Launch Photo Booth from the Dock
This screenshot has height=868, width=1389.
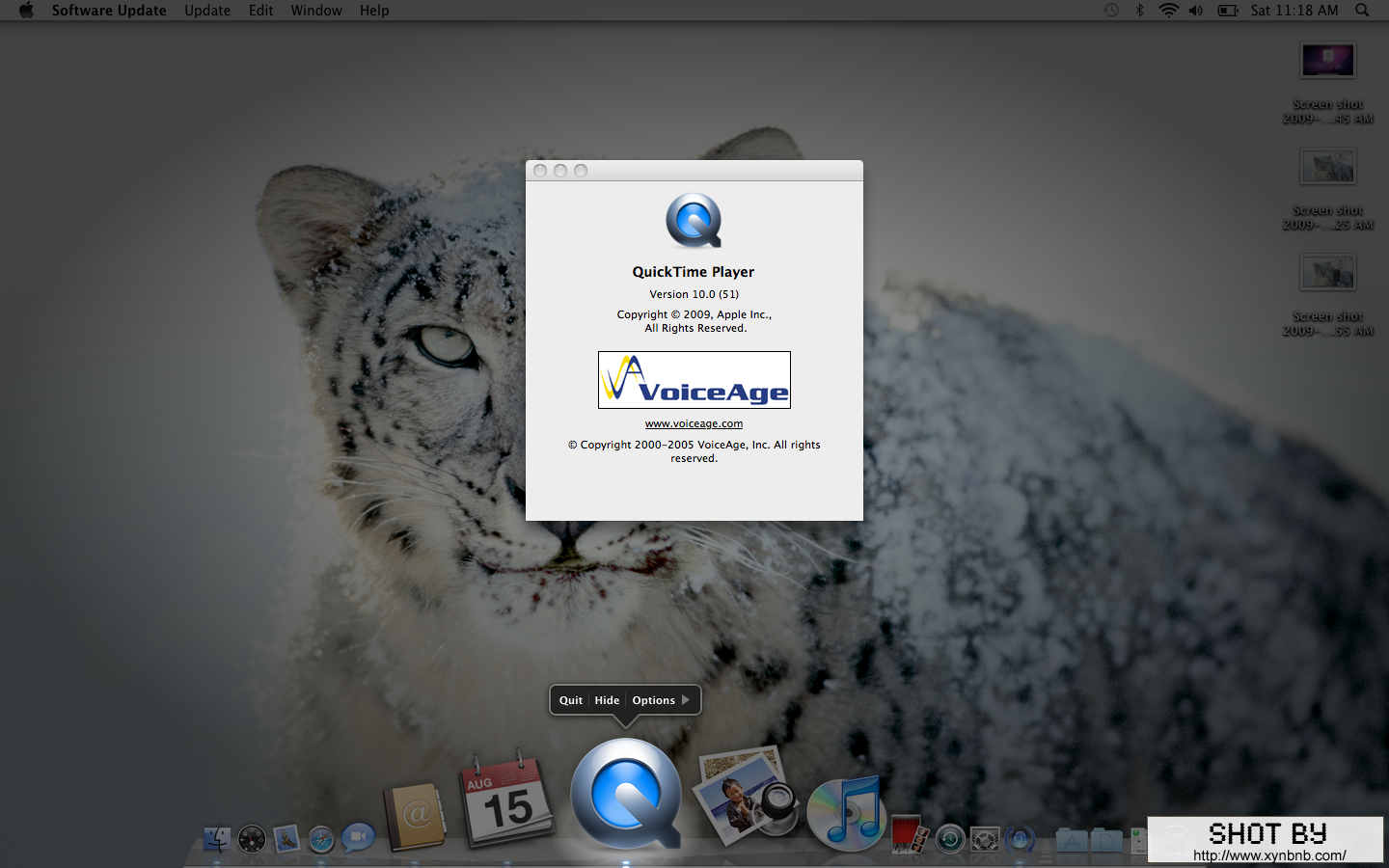click(909, 835)
